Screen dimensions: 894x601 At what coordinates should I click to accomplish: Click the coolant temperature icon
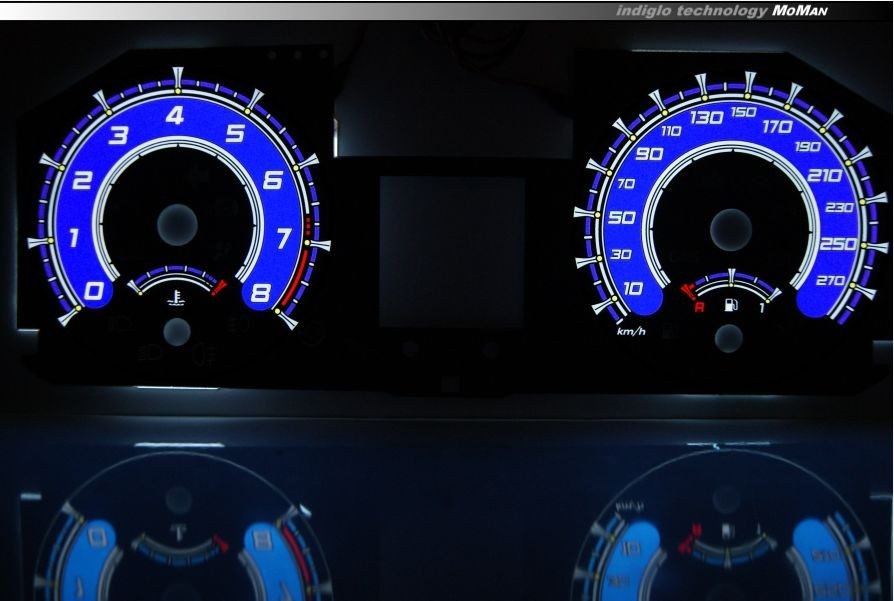coord(176,297)
